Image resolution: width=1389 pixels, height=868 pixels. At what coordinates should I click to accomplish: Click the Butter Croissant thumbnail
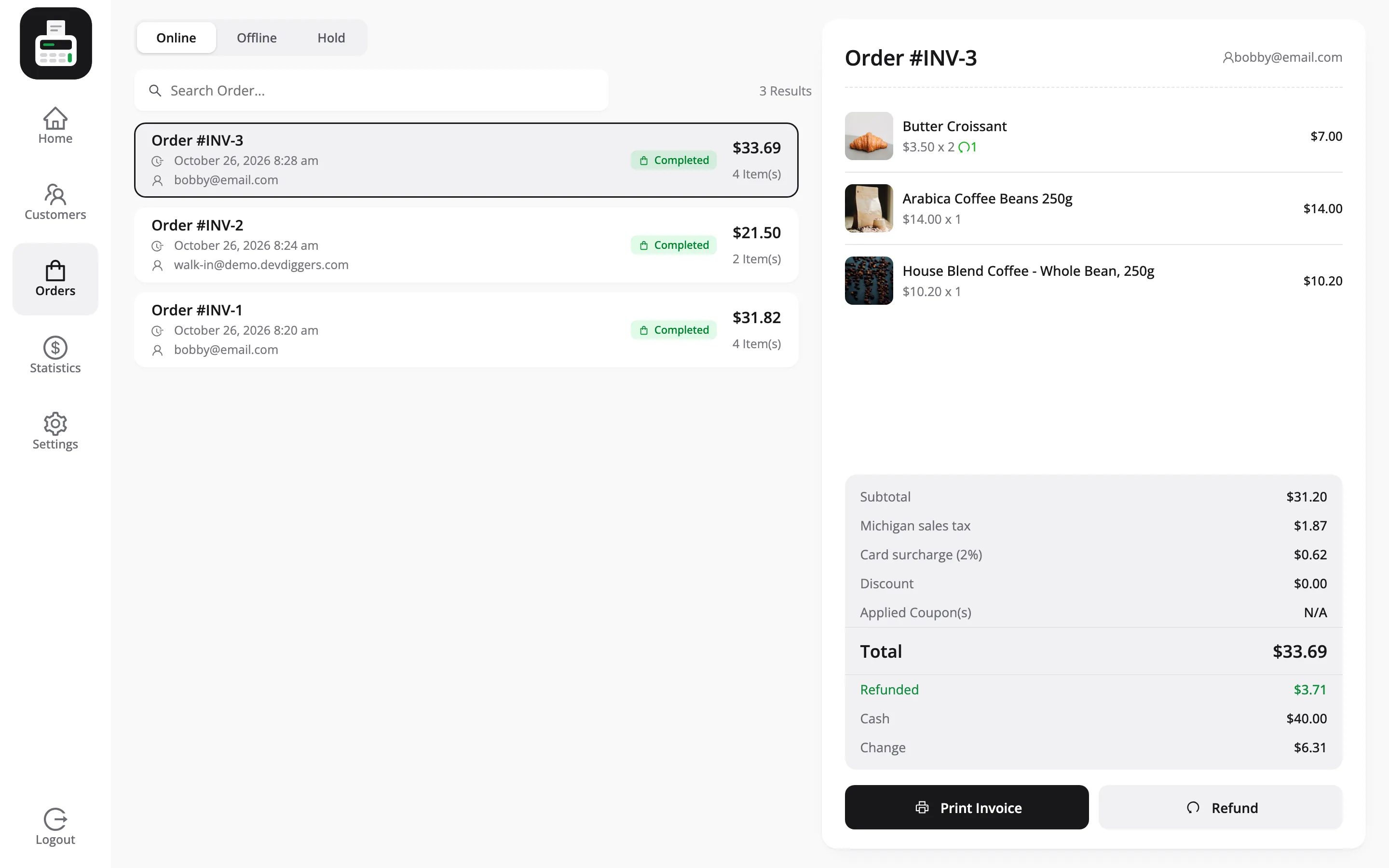click(869, 136)
